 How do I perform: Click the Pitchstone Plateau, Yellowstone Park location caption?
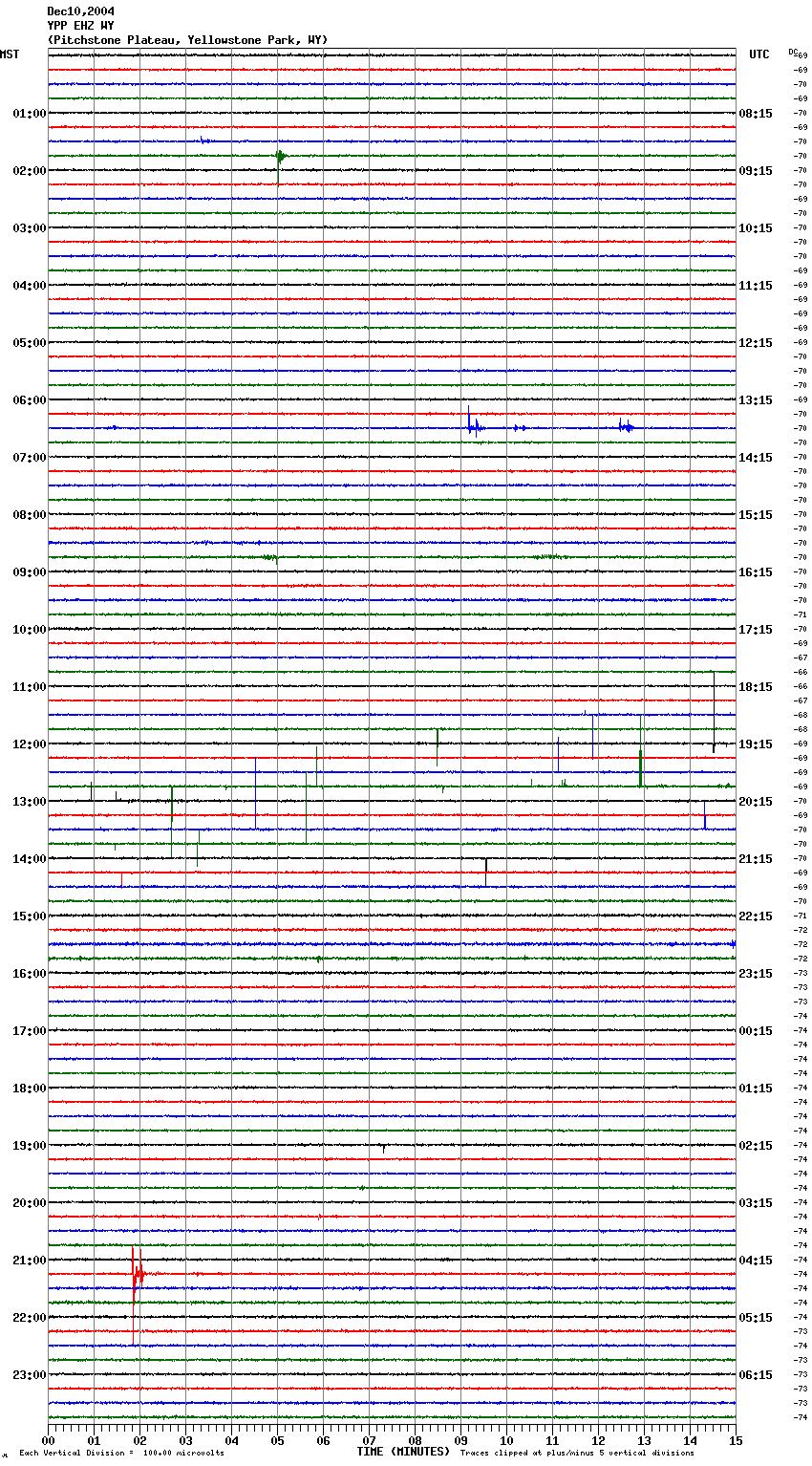point(187,40)
